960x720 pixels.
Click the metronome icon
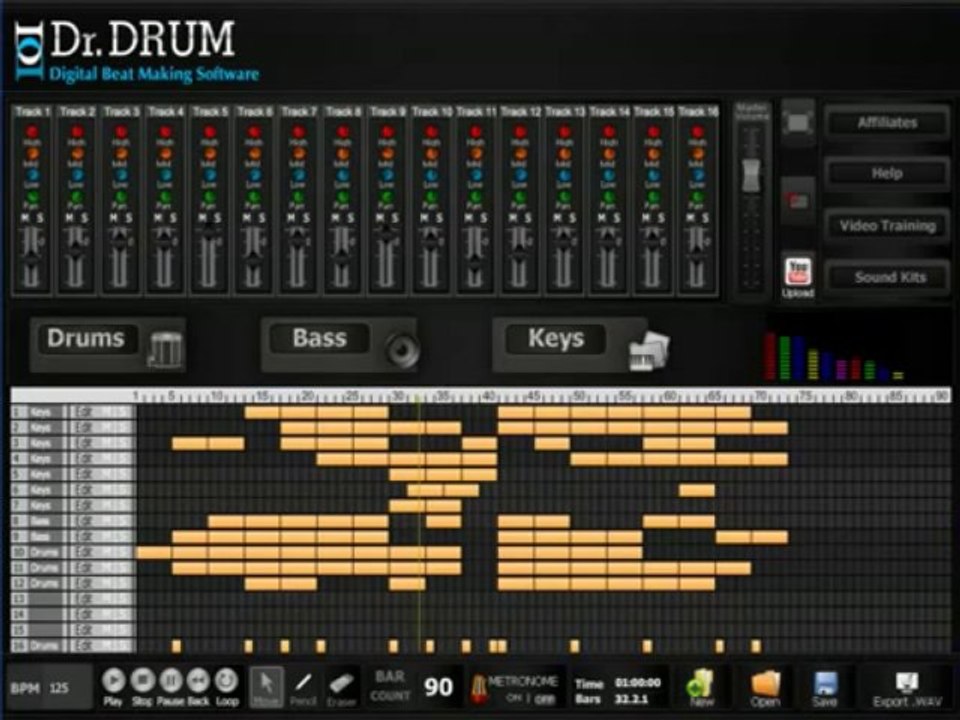[x=478, y=689]
